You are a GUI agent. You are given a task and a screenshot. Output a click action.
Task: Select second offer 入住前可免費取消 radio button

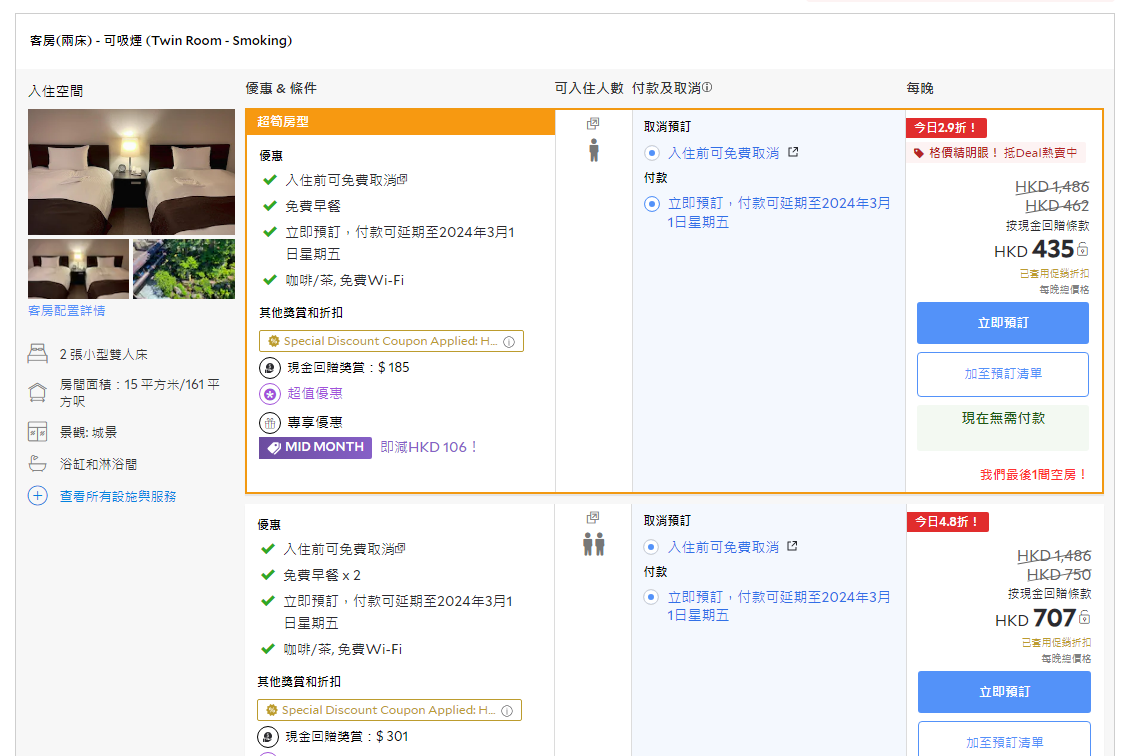coord(651,547)
